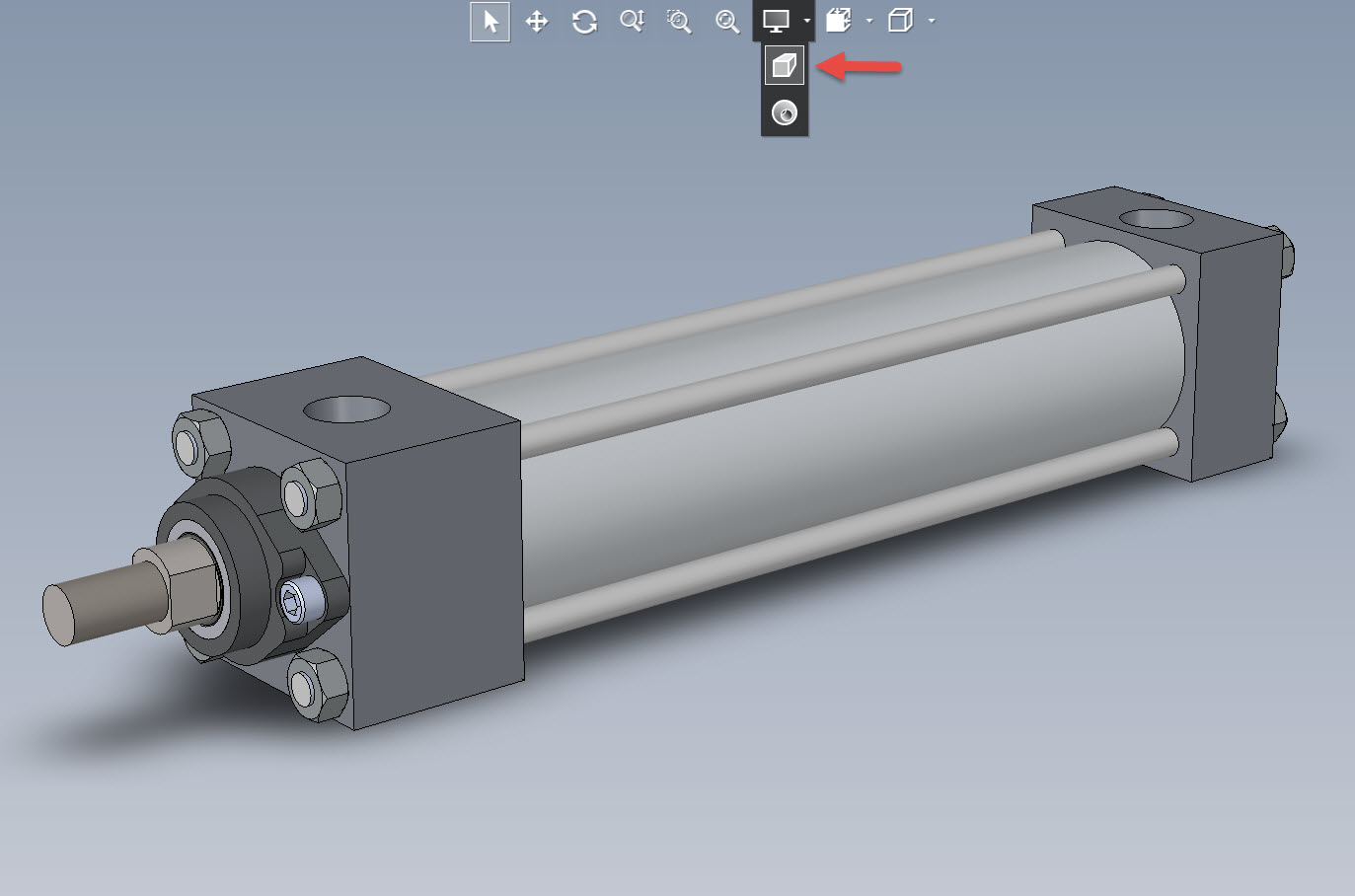Activate the Rotate view tool
Viewport: 1355px width, 896px height.
click(x=584, y=22)
